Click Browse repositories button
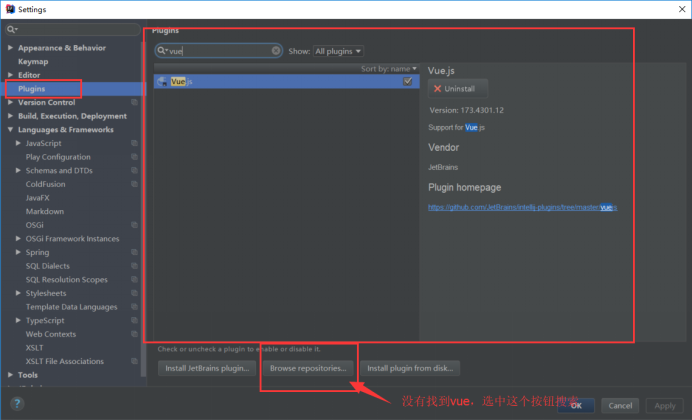Viewport: 692px width, 420px height. [x=308, y=368]
